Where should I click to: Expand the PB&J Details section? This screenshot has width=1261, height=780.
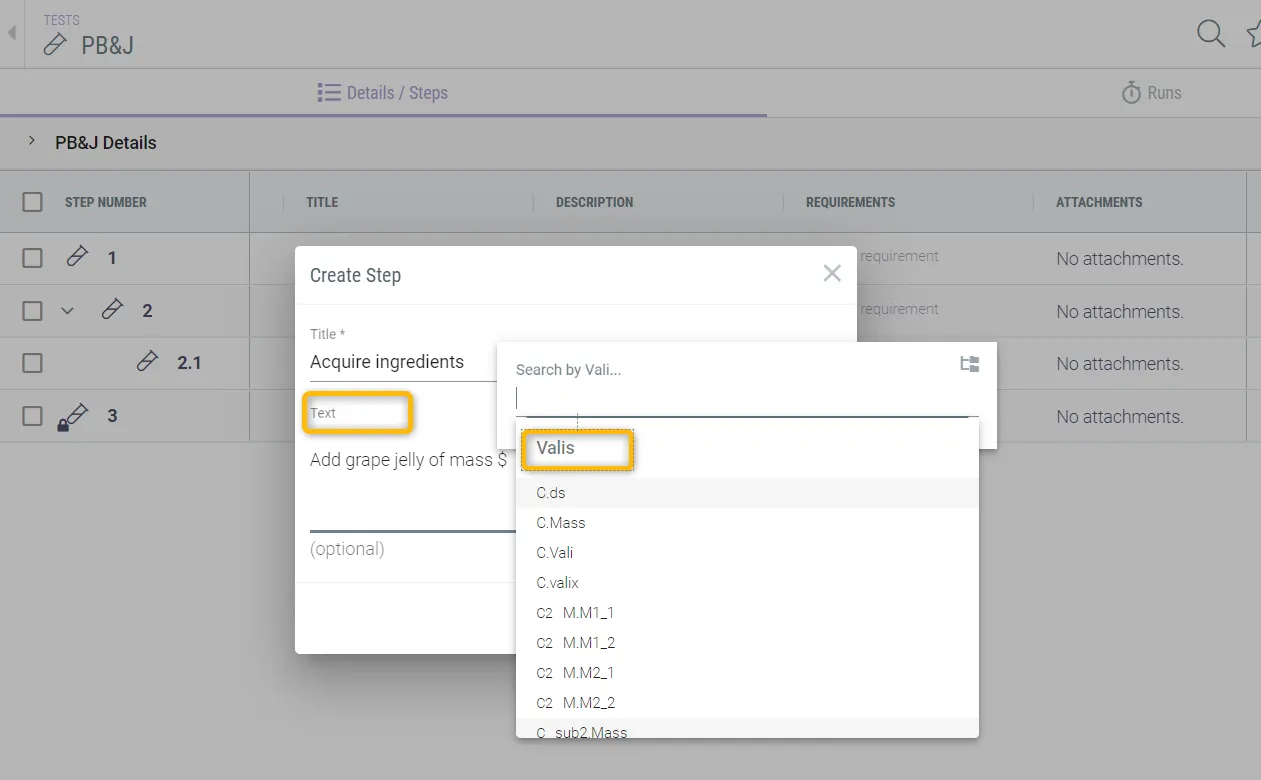coord(32,142)
